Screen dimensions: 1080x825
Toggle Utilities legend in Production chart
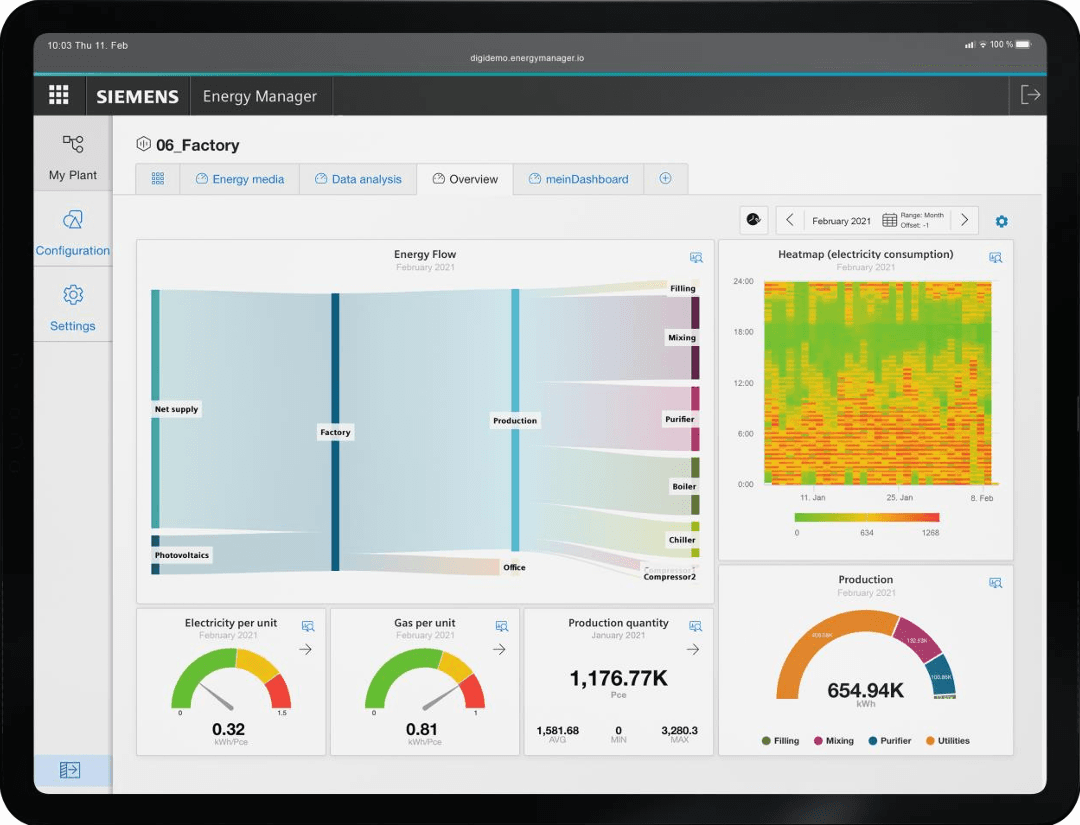947,741
